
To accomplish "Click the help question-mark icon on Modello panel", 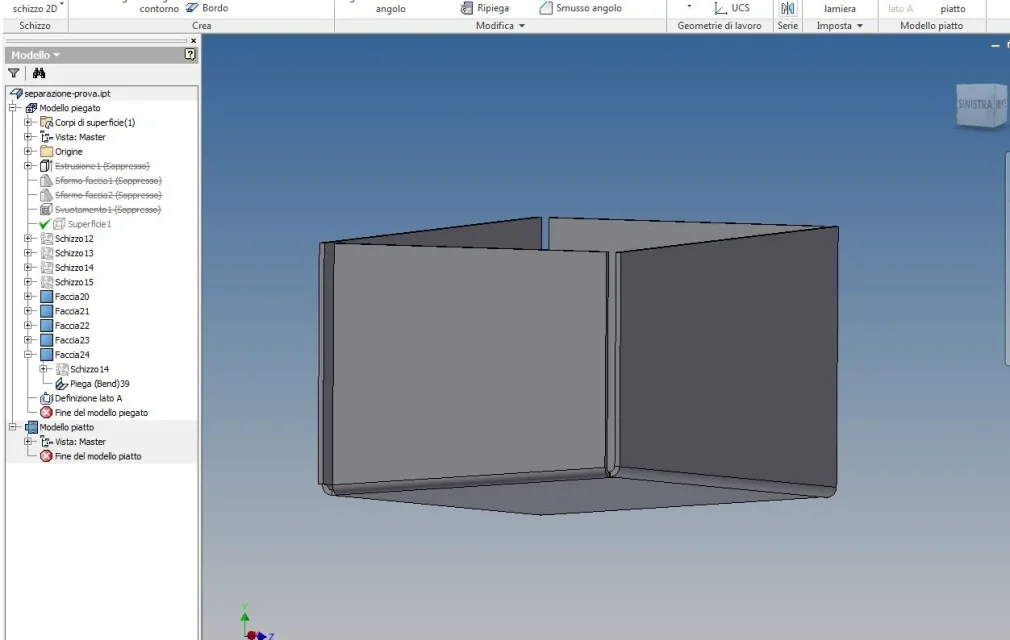I will tap(190, 55).
